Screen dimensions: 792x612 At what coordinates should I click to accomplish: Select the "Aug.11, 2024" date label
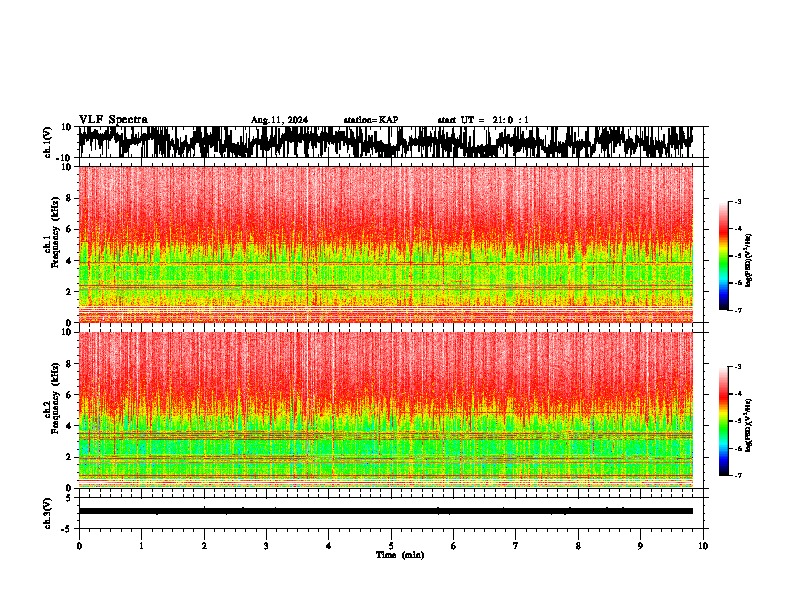coord(279,120)
